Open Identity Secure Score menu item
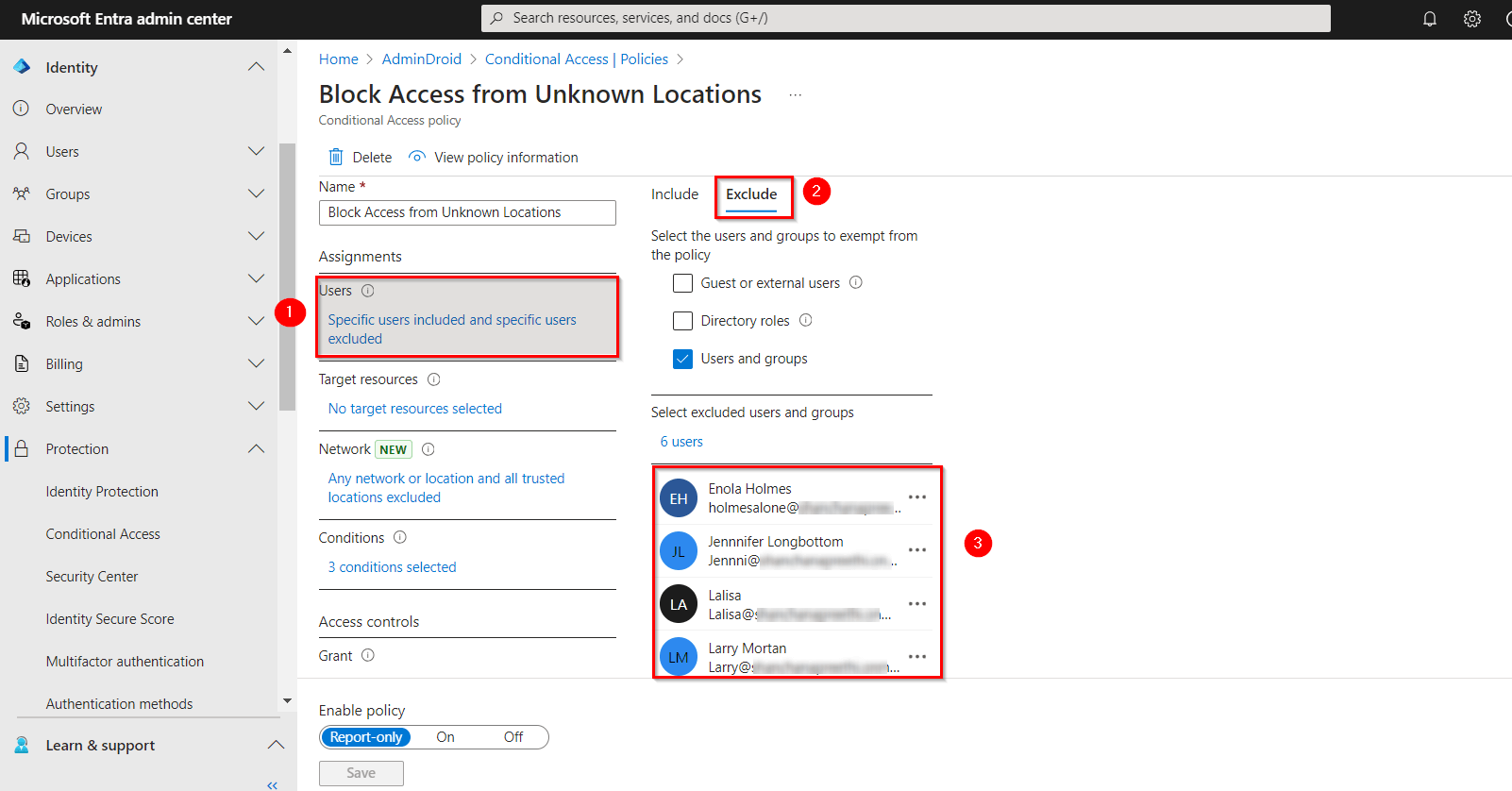This screenshot has height=791, width=1512. [109, 618]
